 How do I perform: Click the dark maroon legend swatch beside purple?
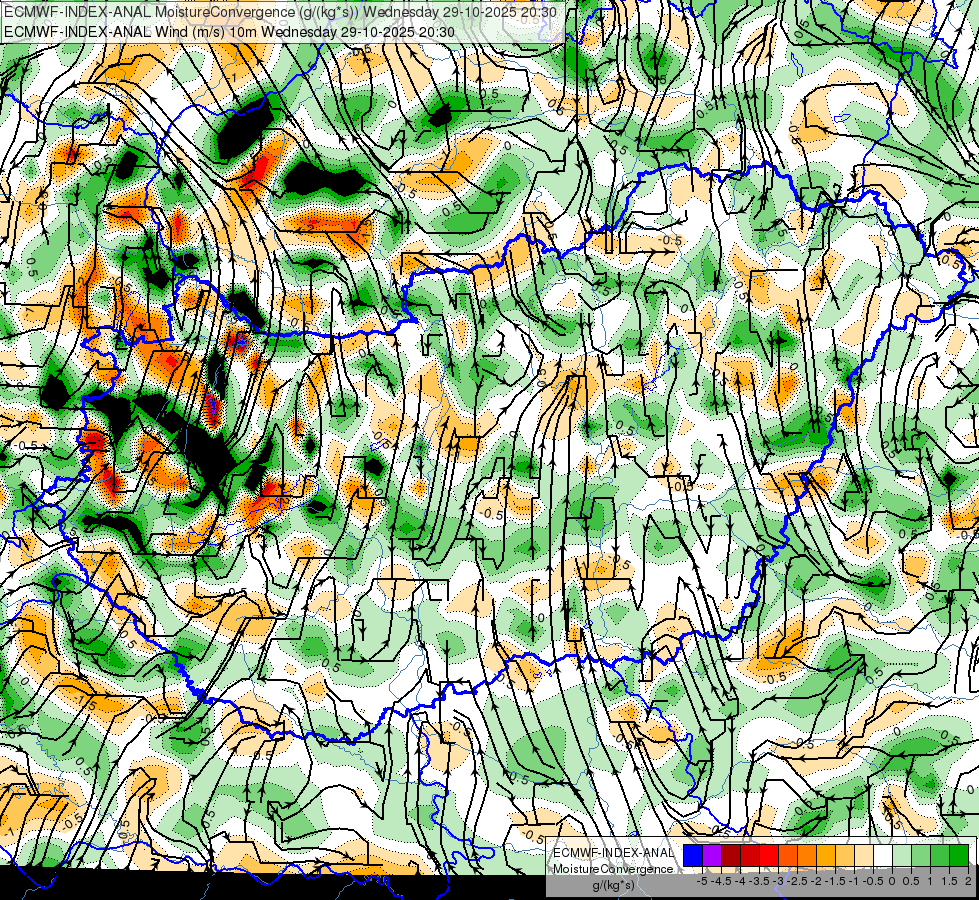point(731,855)
